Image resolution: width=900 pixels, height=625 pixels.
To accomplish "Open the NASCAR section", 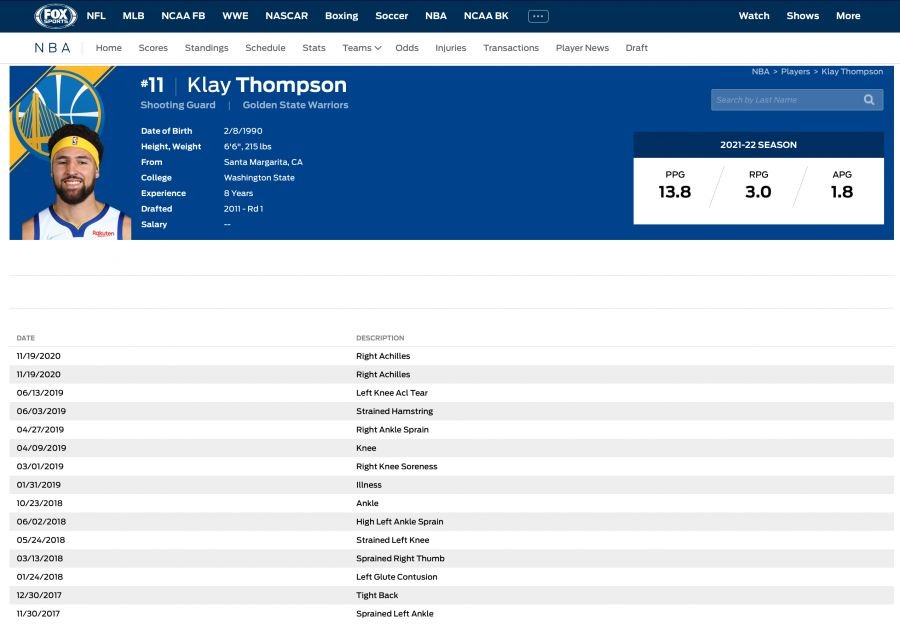I will (286, 16).
